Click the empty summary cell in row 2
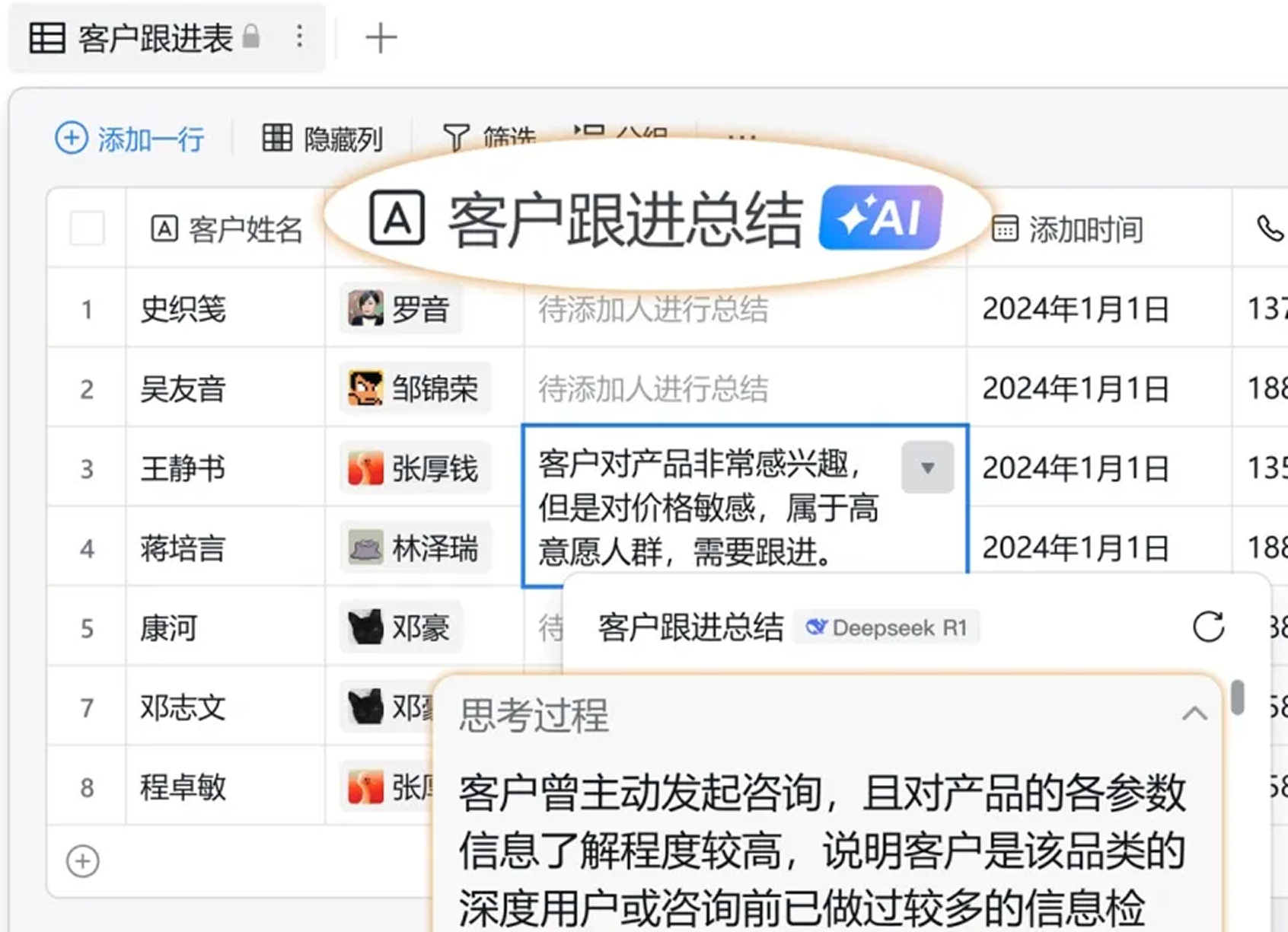 tap(745, 388)
